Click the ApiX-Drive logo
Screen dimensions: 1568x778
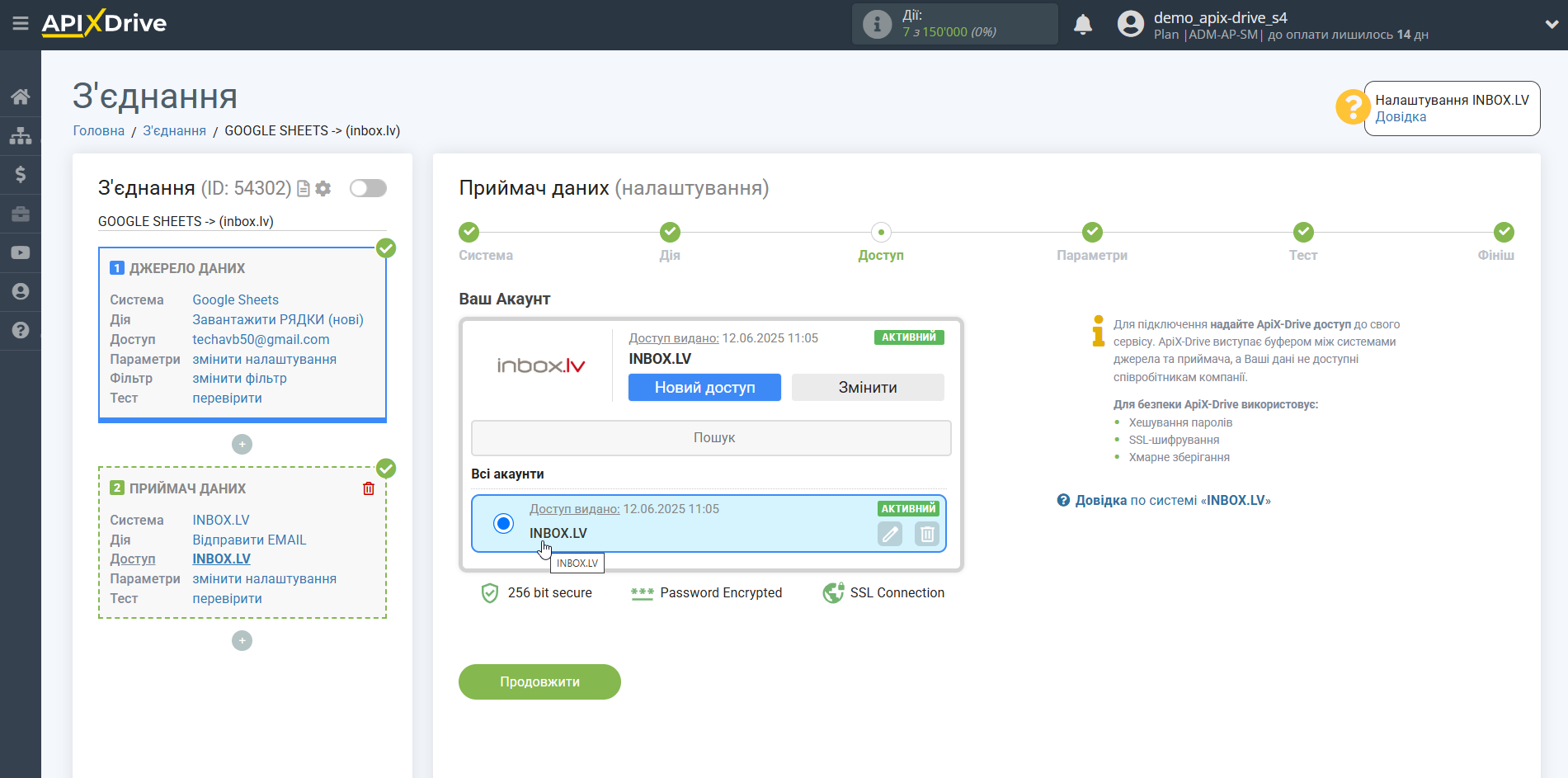104,23
